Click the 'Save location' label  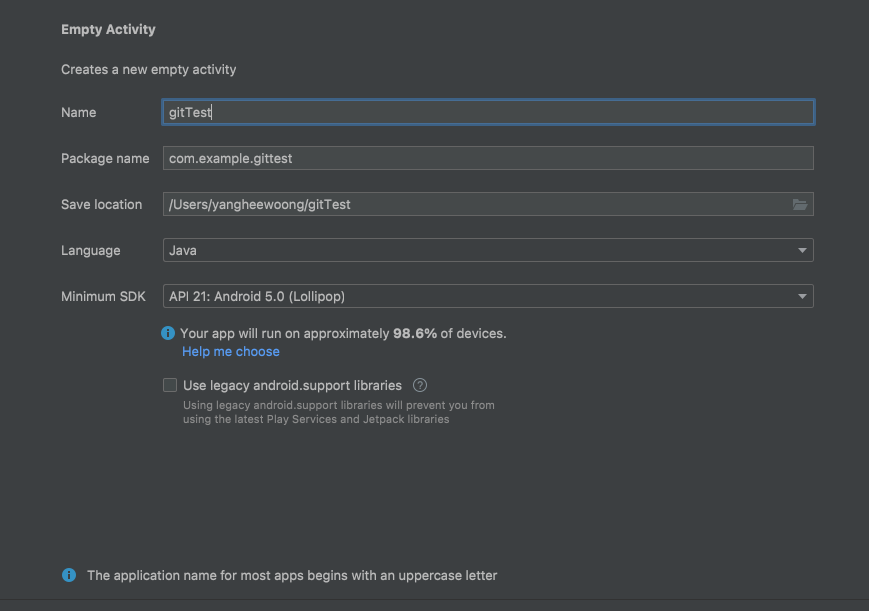pos(102,205)
